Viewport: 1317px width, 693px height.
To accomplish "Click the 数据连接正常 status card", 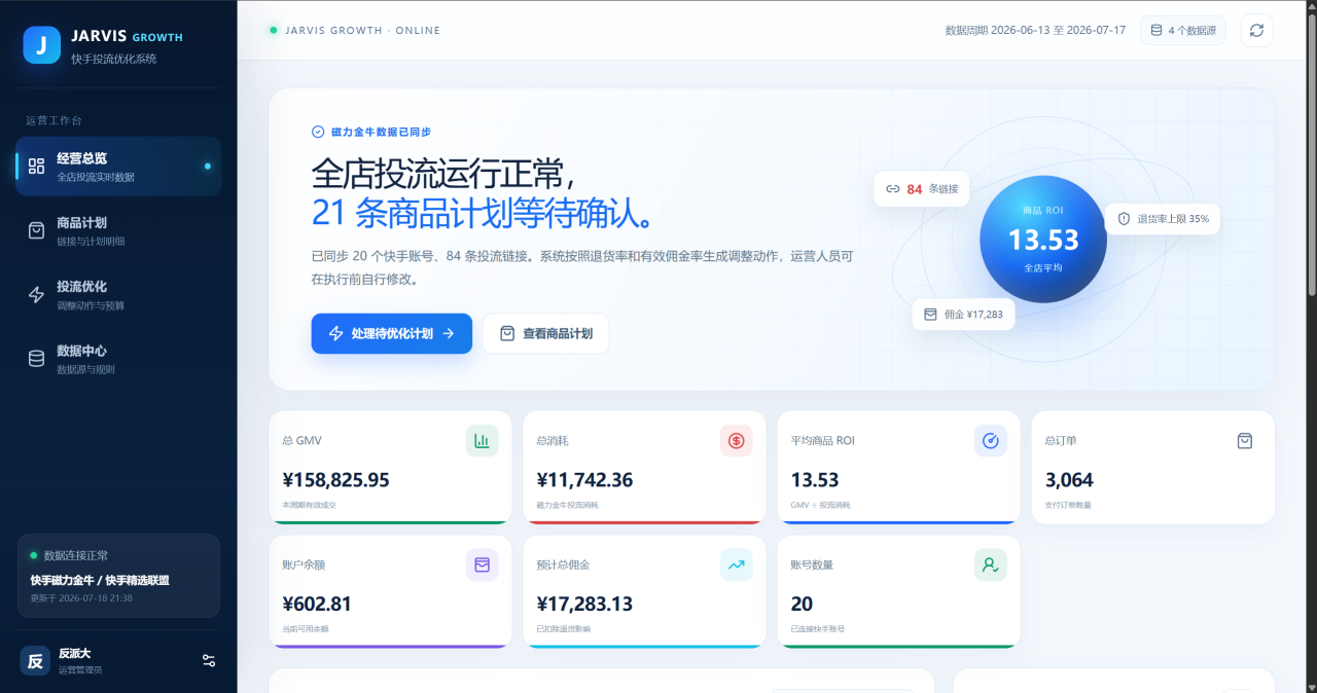I will tap(119, 576).
